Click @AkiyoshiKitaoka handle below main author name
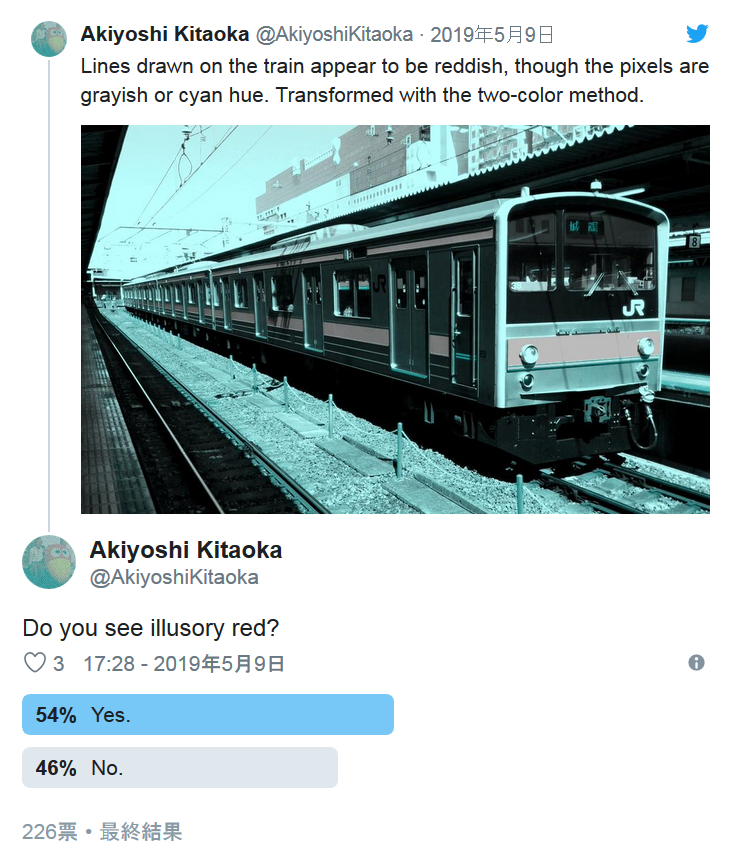This screenshot has width=733, height=866. pos(174,577)
